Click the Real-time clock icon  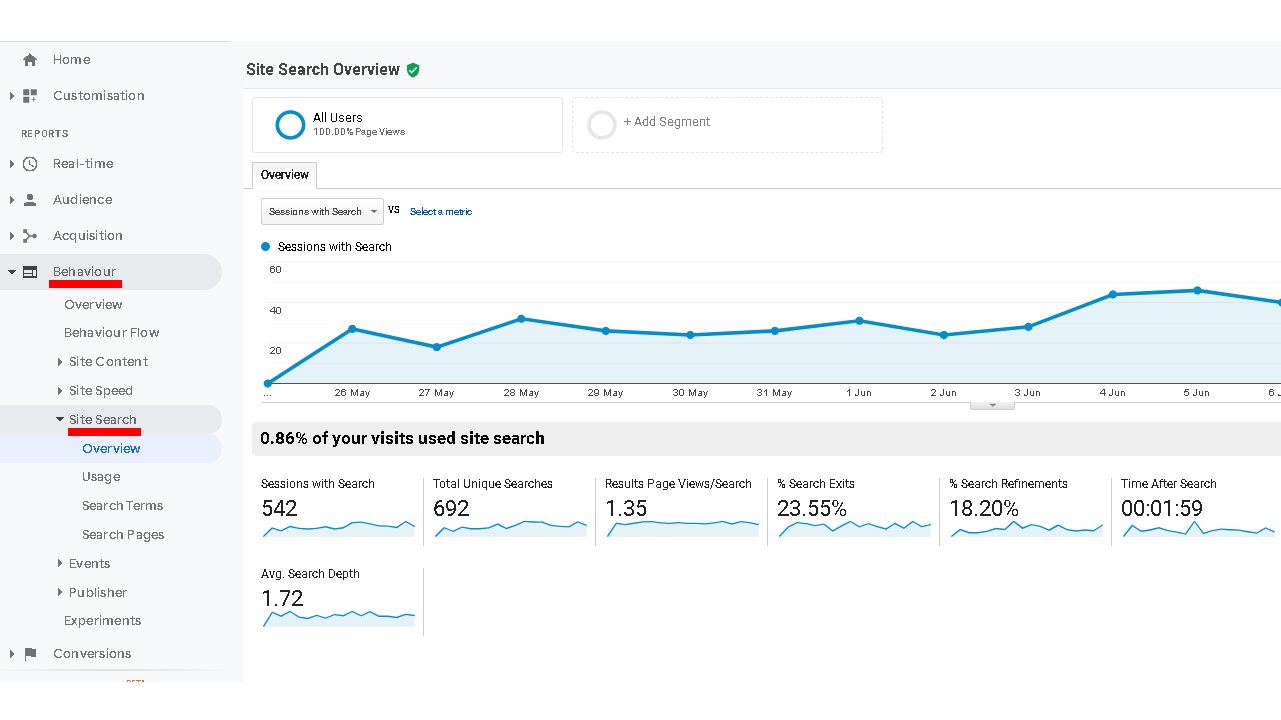point(30,164)
